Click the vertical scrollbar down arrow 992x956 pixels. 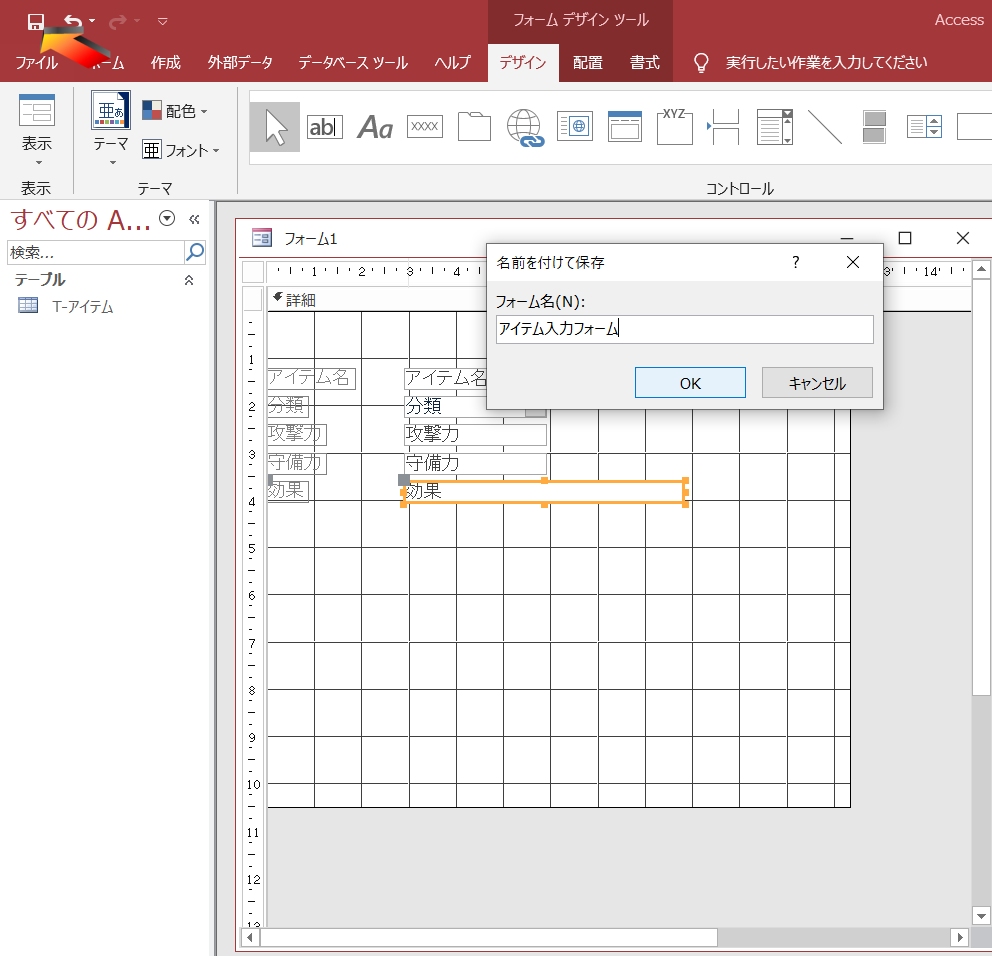tap(981, 916)
